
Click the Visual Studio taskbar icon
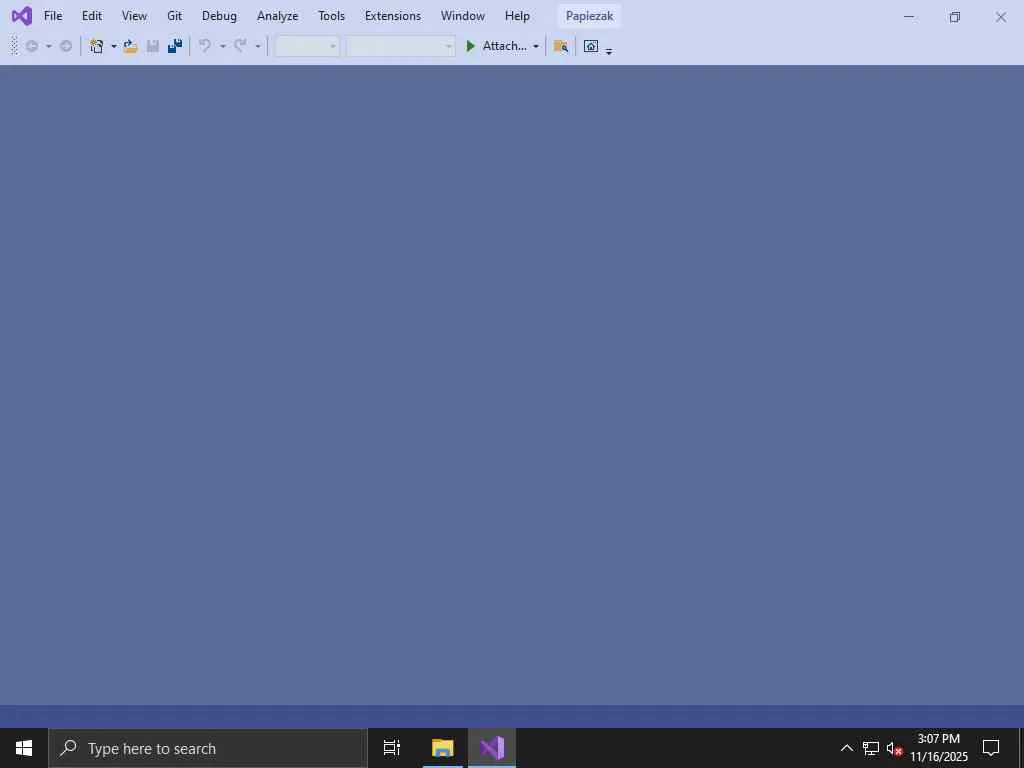492,748
